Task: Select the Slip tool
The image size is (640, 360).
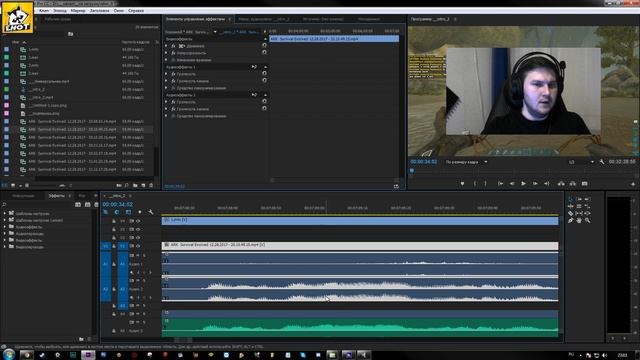Action: (580, 213)
